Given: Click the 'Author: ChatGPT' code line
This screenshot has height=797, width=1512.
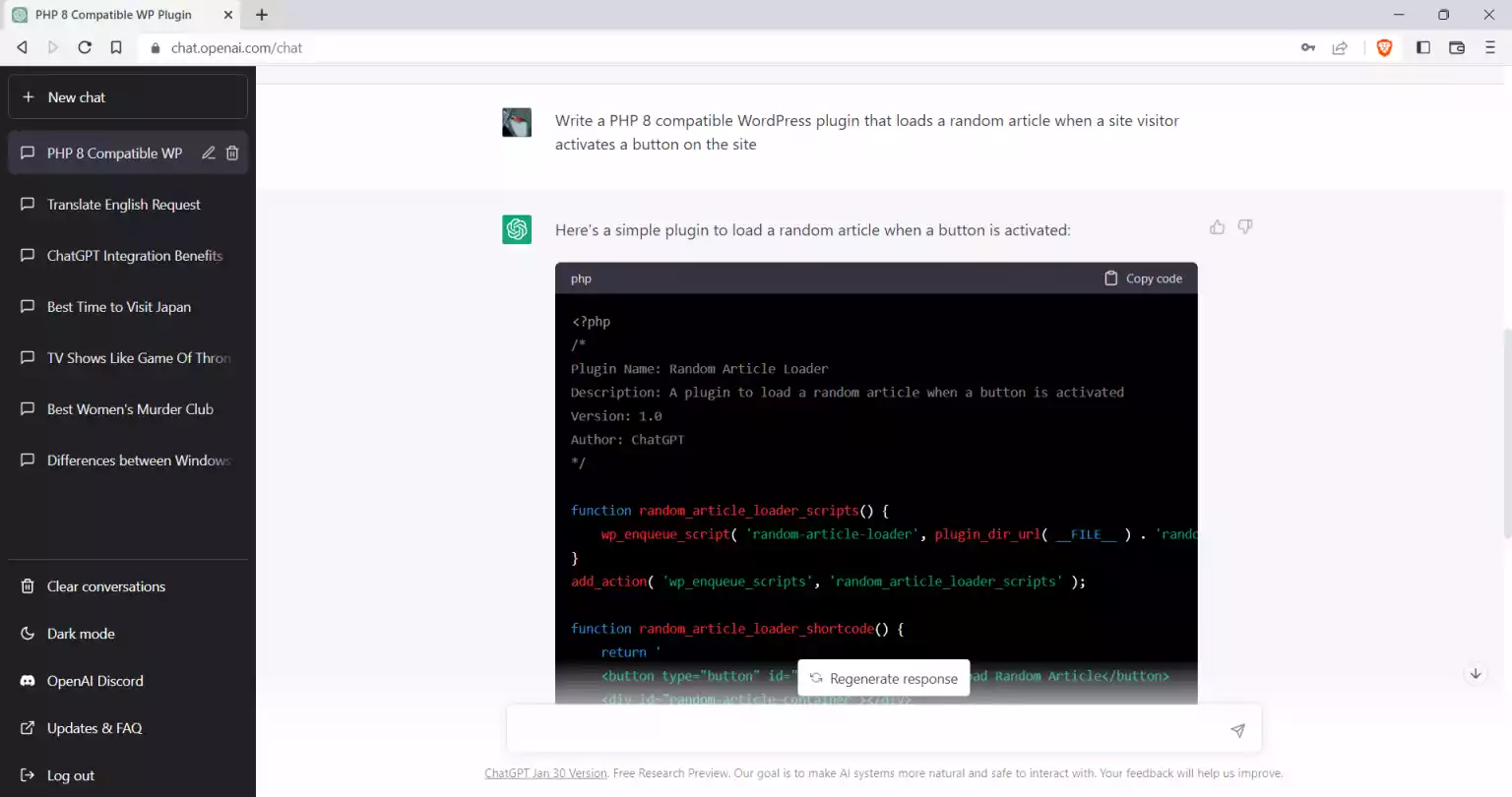Looking at the screenshot, I should (x=627, y=440).
